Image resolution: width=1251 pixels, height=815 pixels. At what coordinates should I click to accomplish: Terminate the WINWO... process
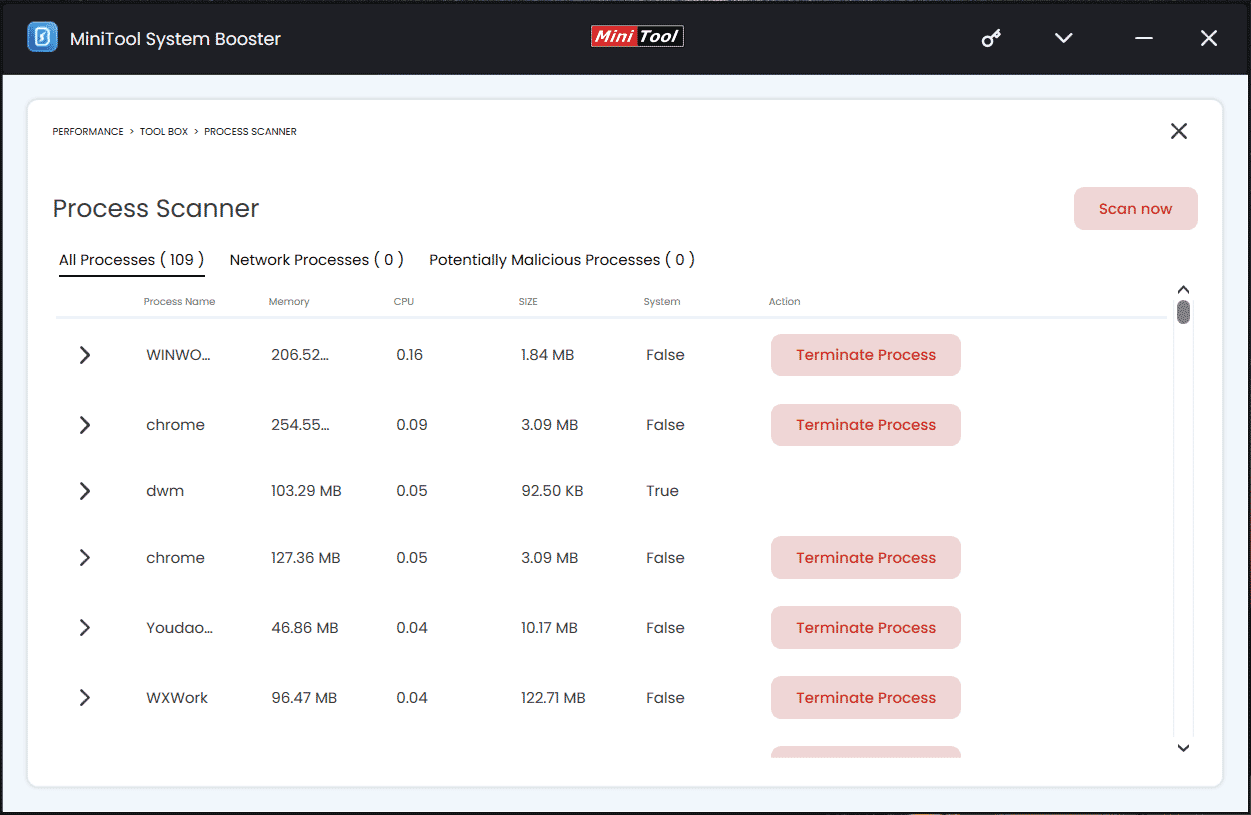click(x=866, y=355)
